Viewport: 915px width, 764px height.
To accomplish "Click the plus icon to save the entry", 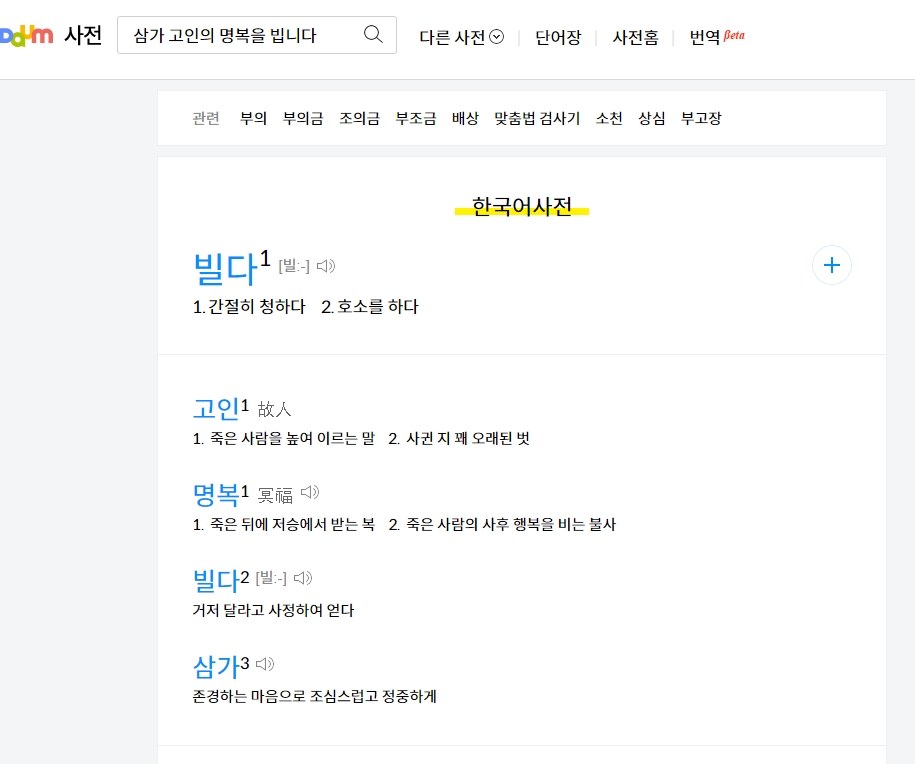I will coord(831,265).
